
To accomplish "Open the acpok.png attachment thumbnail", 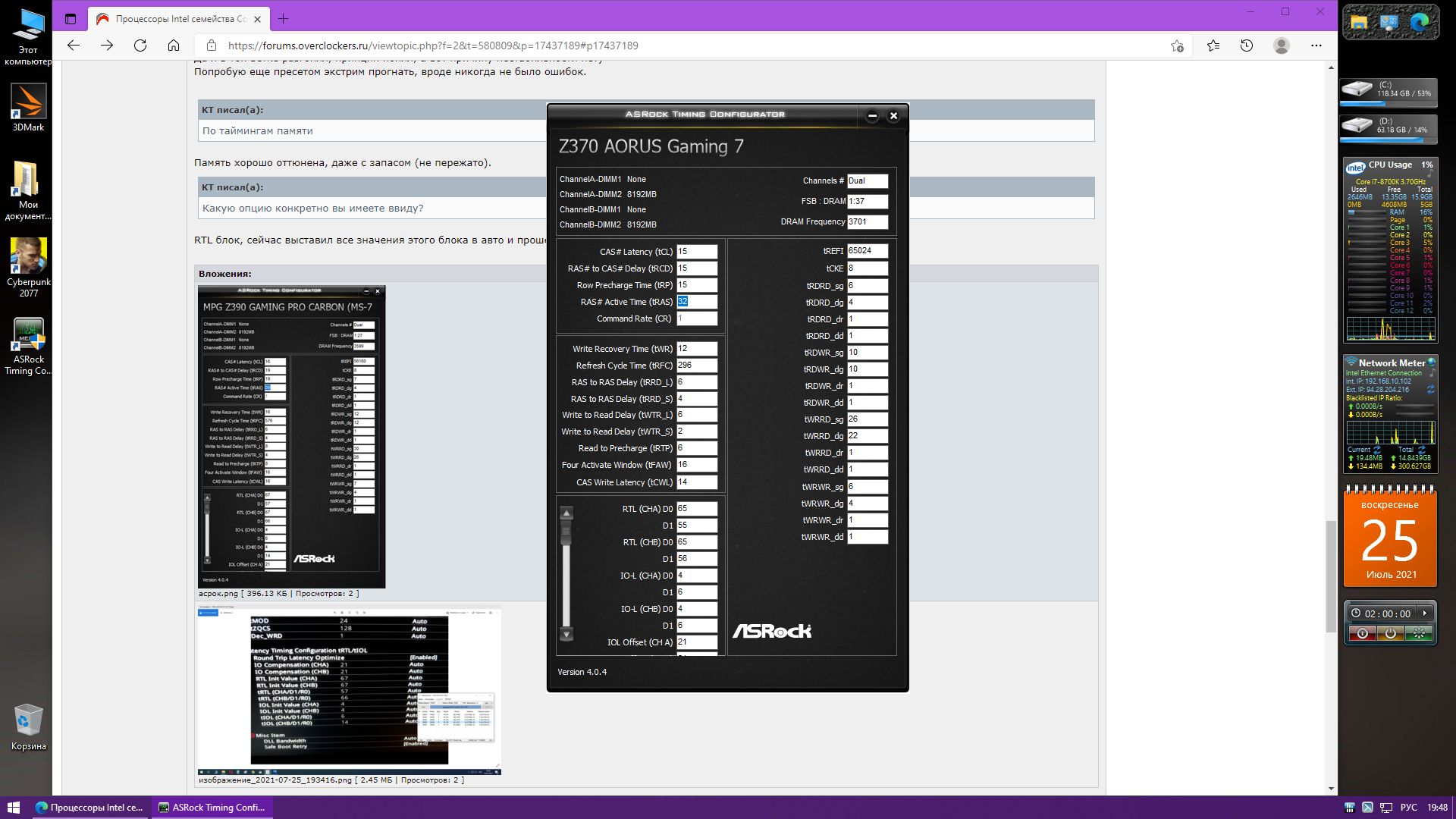I will pos(291,436).
